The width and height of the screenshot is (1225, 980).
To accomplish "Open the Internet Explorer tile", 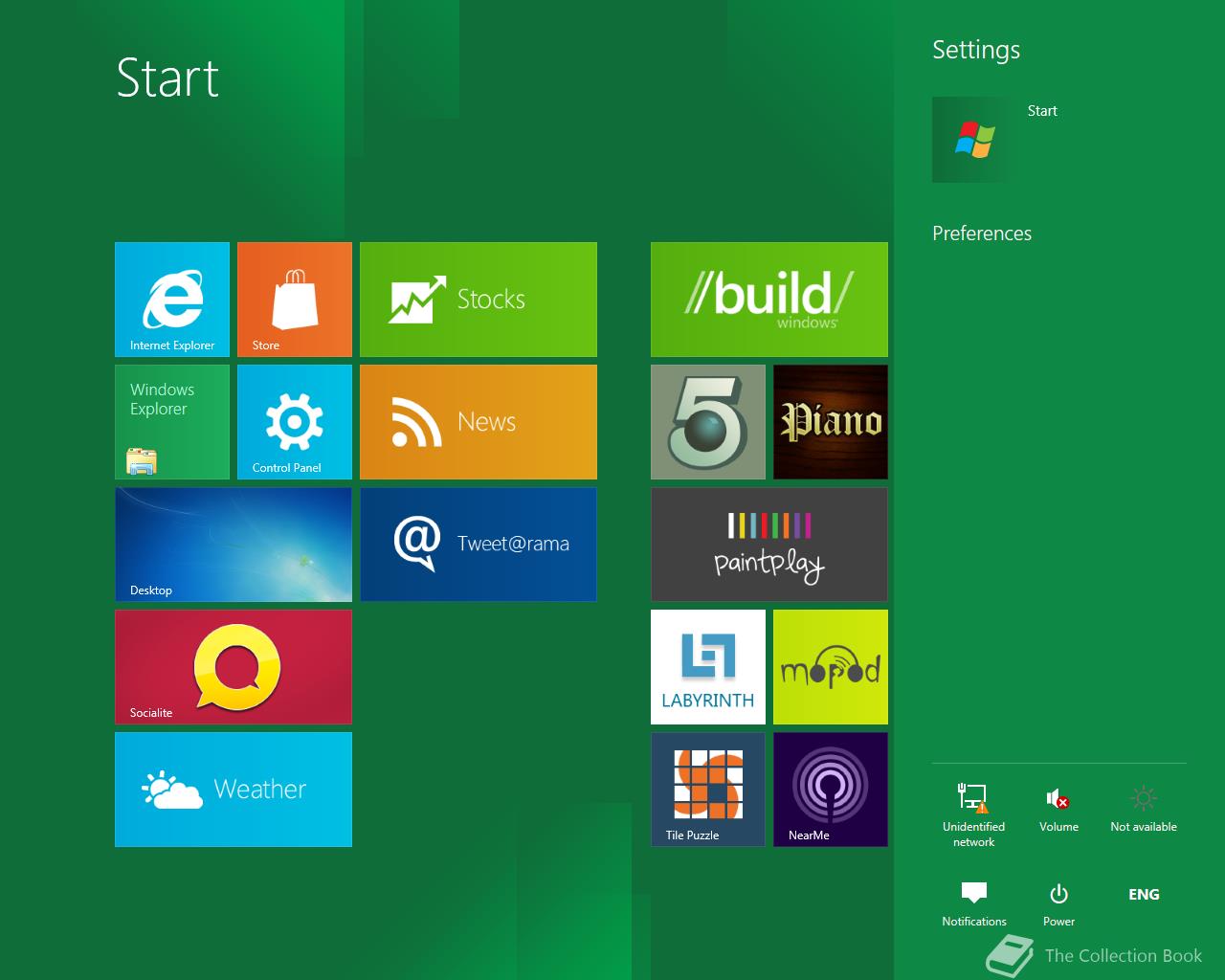I will [x=172, y=300].
